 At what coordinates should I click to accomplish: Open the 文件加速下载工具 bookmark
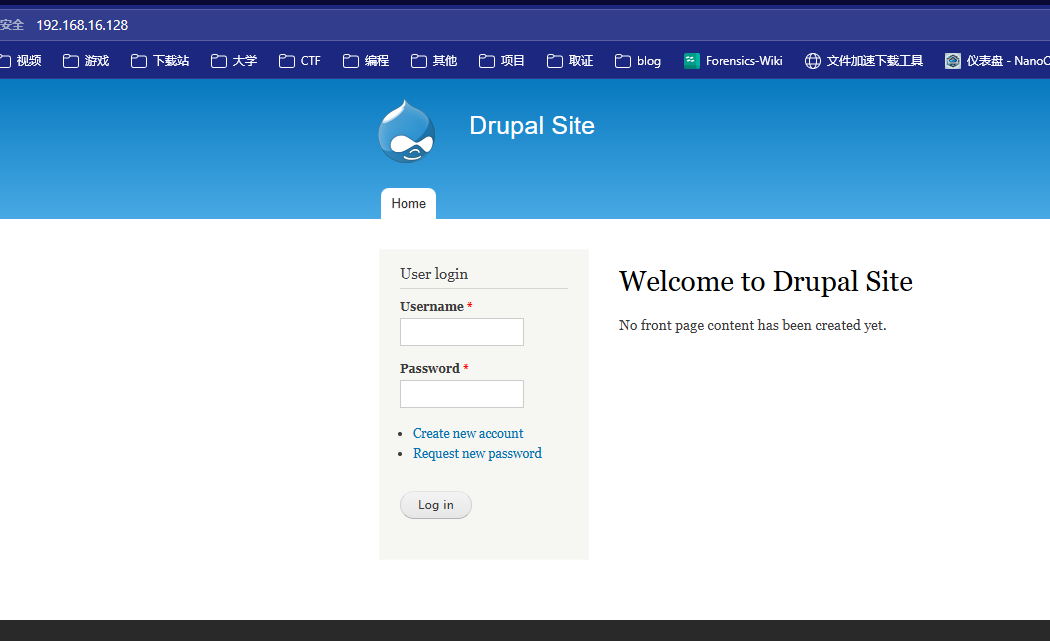(x=864, y=61)
